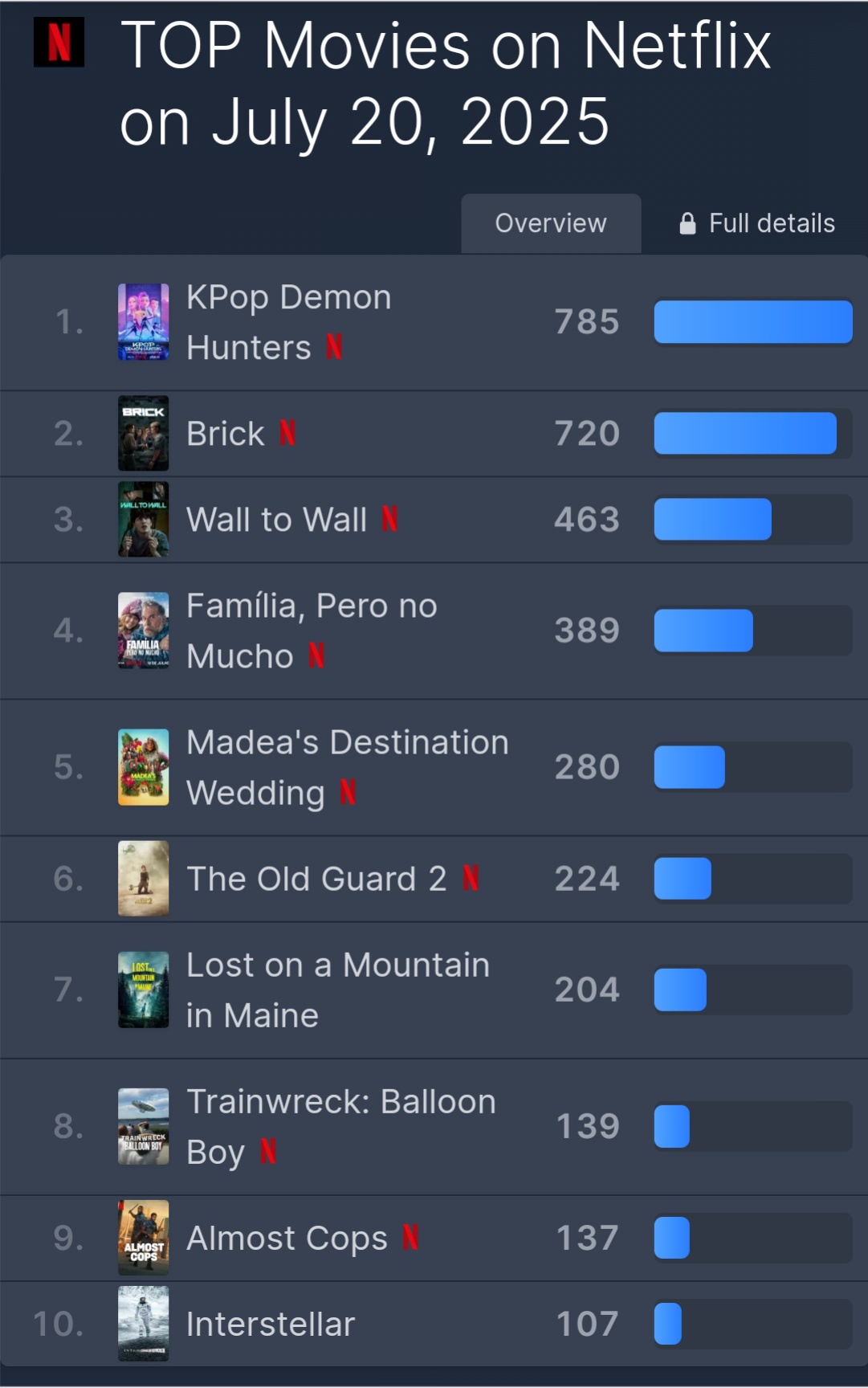Open the KPop Demon Hunters title link
Viewport: 868px width, 1388px height.
(289, 322)
